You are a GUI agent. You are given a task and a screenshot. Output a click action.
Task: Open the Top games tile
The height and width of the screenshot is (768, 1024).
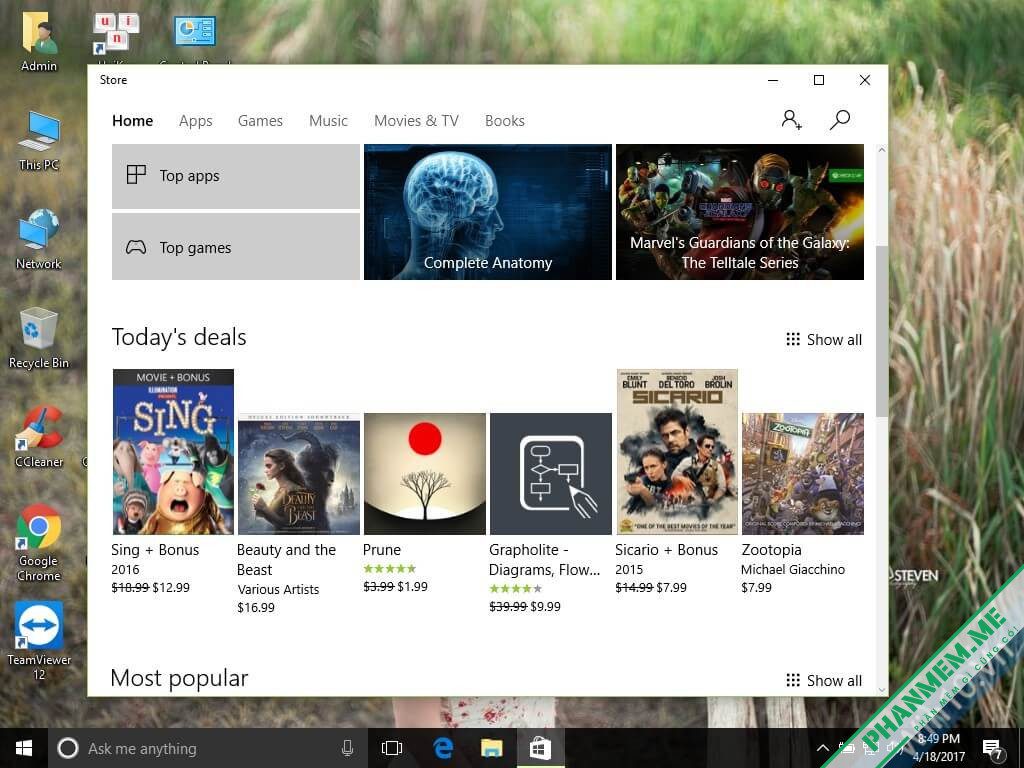point(236,247)
